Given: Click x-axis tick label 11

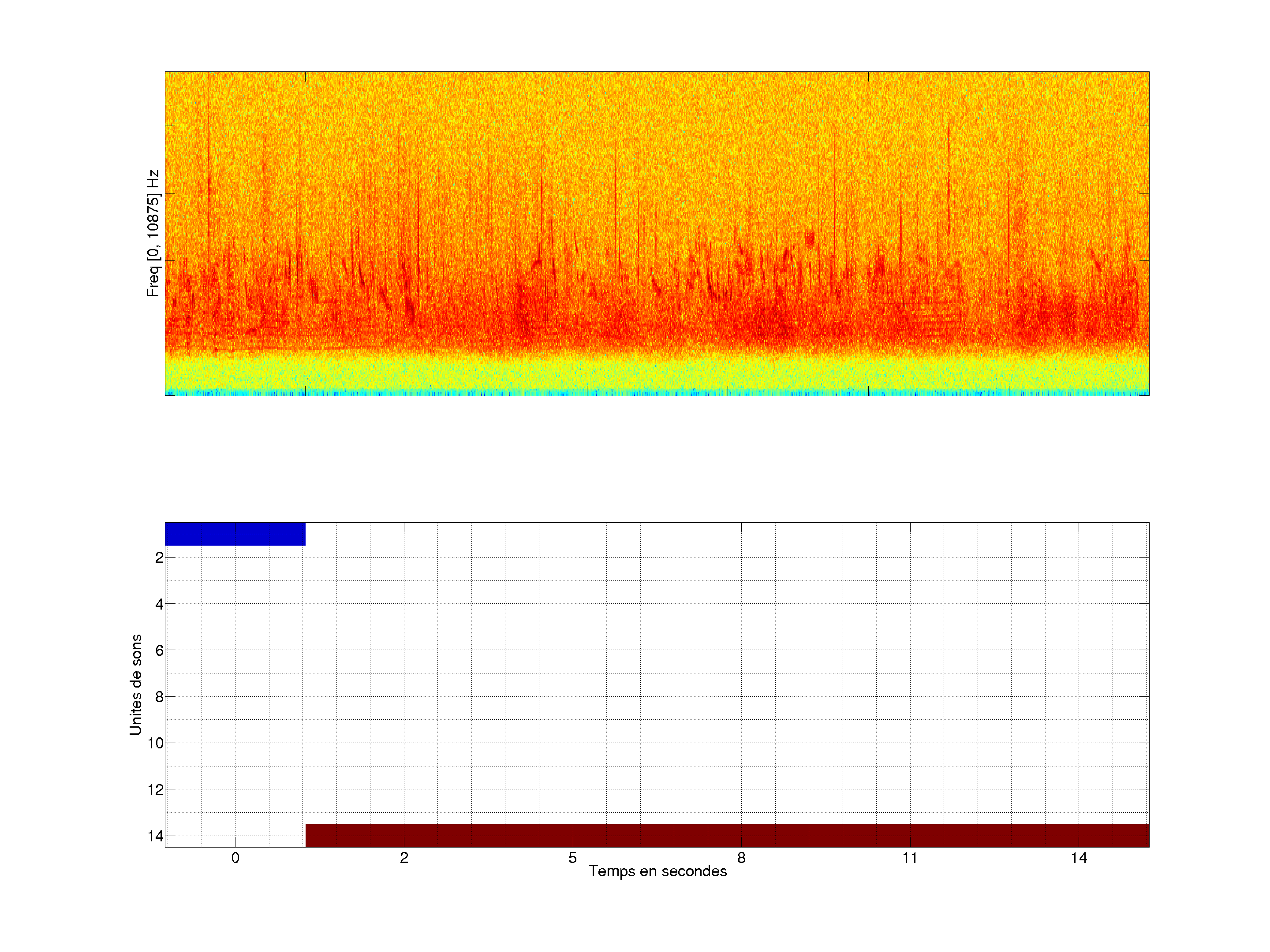Looking at the screenshot, I should point(910,858).
